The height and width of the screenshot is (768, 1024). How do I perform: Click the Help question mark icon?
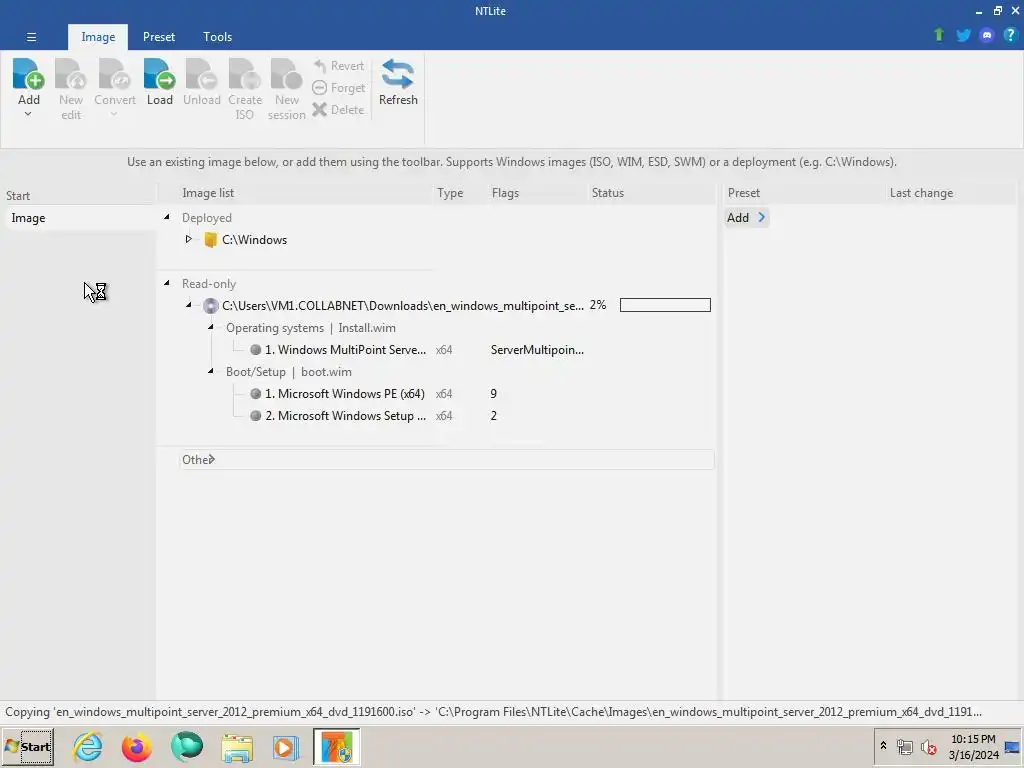pos(1010,35)
